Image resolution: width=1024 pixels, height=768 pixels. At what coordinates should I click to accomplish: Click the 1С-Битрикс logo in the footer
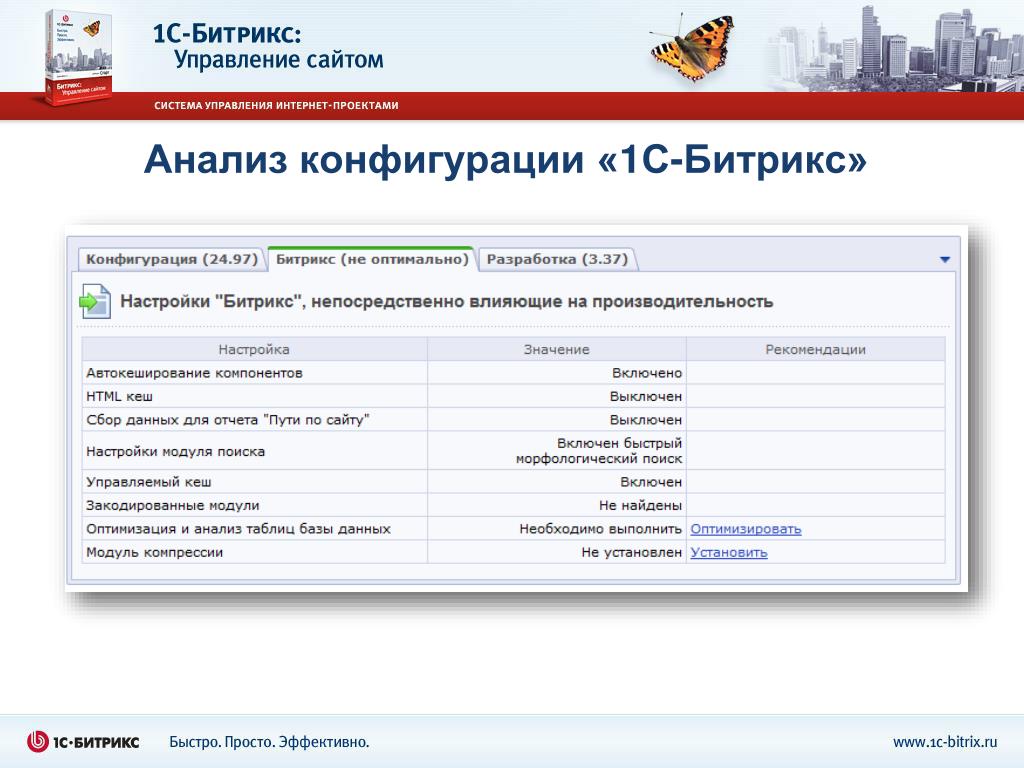[83, 742]
